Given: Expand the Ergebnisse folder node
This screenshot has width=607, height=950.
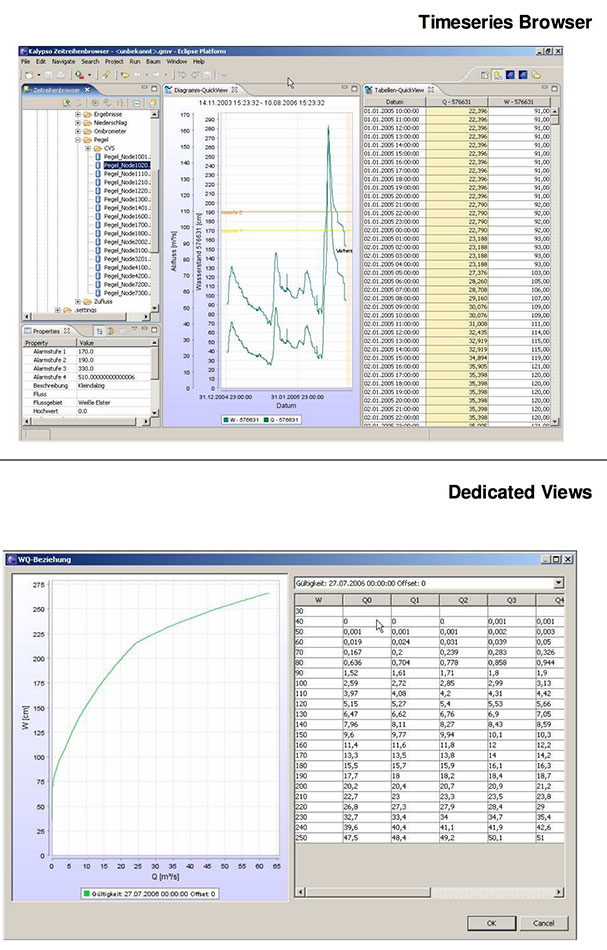Looking at the screenshot, I should 78,115.
